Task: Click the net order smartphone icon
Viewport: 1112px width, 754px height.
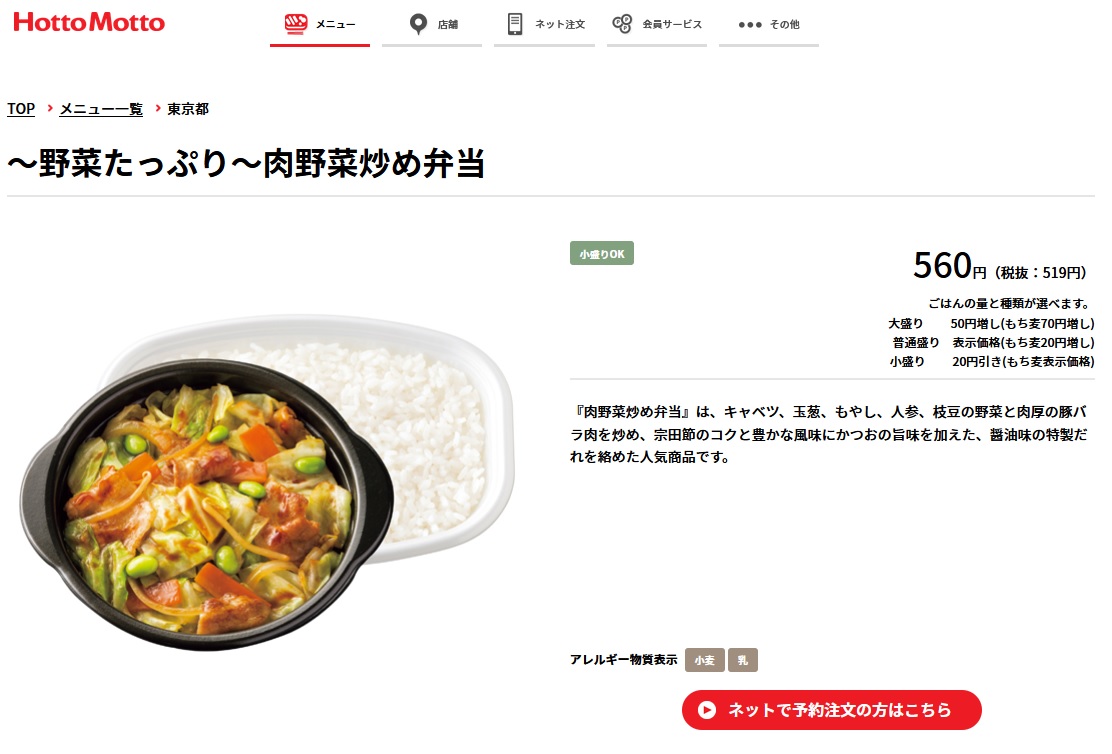Action: coord(515,24)
